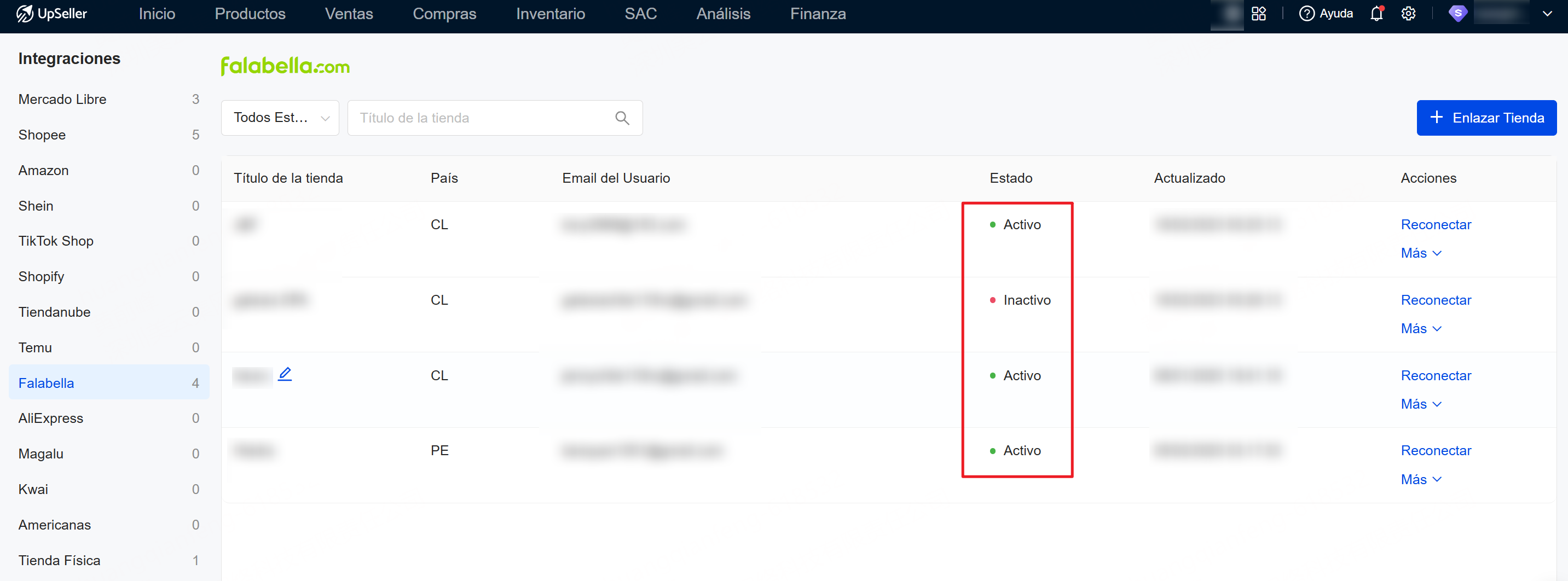Click the purple diamond membership badge
The image size is (1568, 581).
click(1457, 13)
